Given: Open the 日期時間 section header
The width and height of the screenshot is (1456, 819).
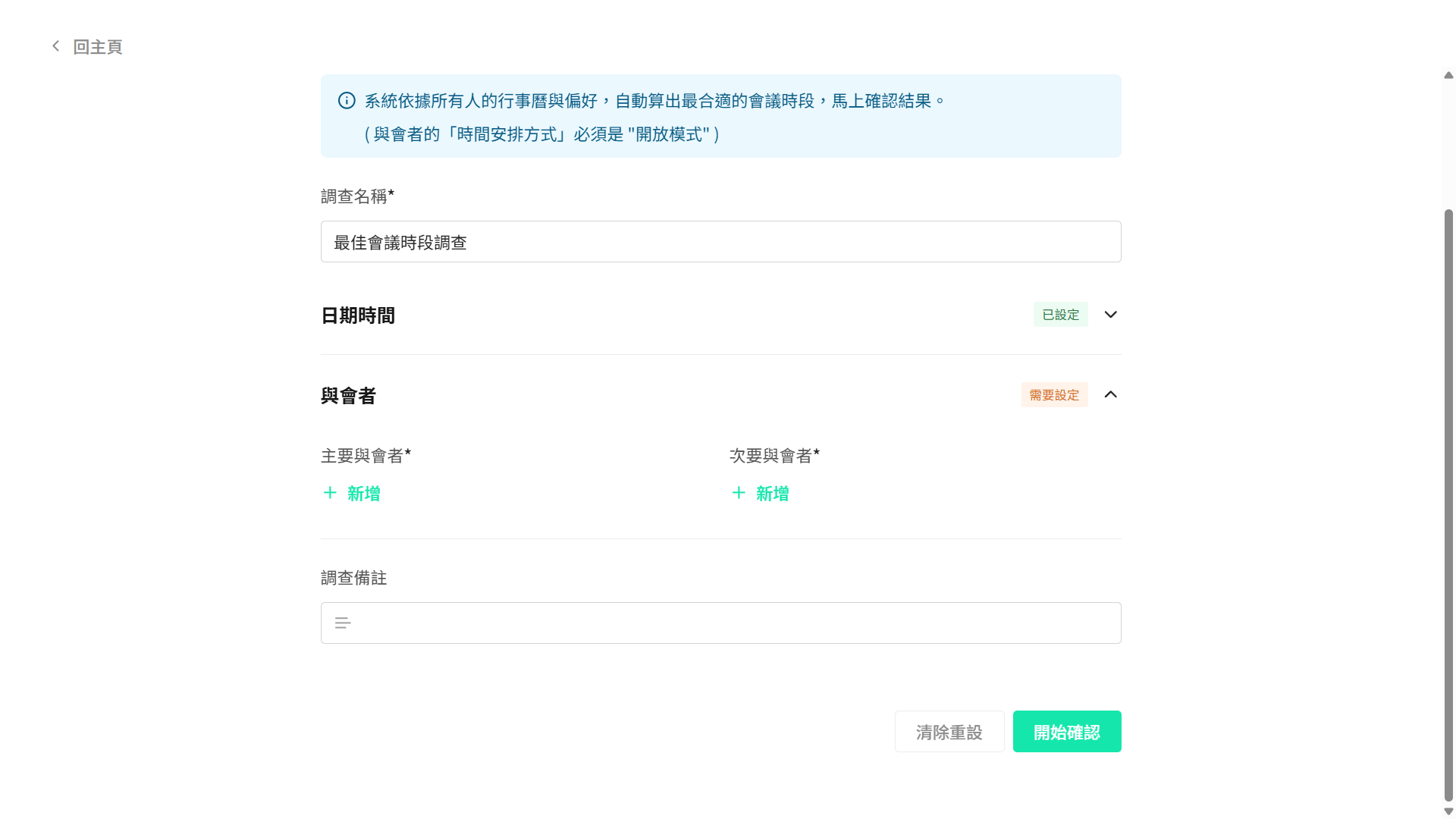Looking at the screenshot, I should (x=357, y=315).
